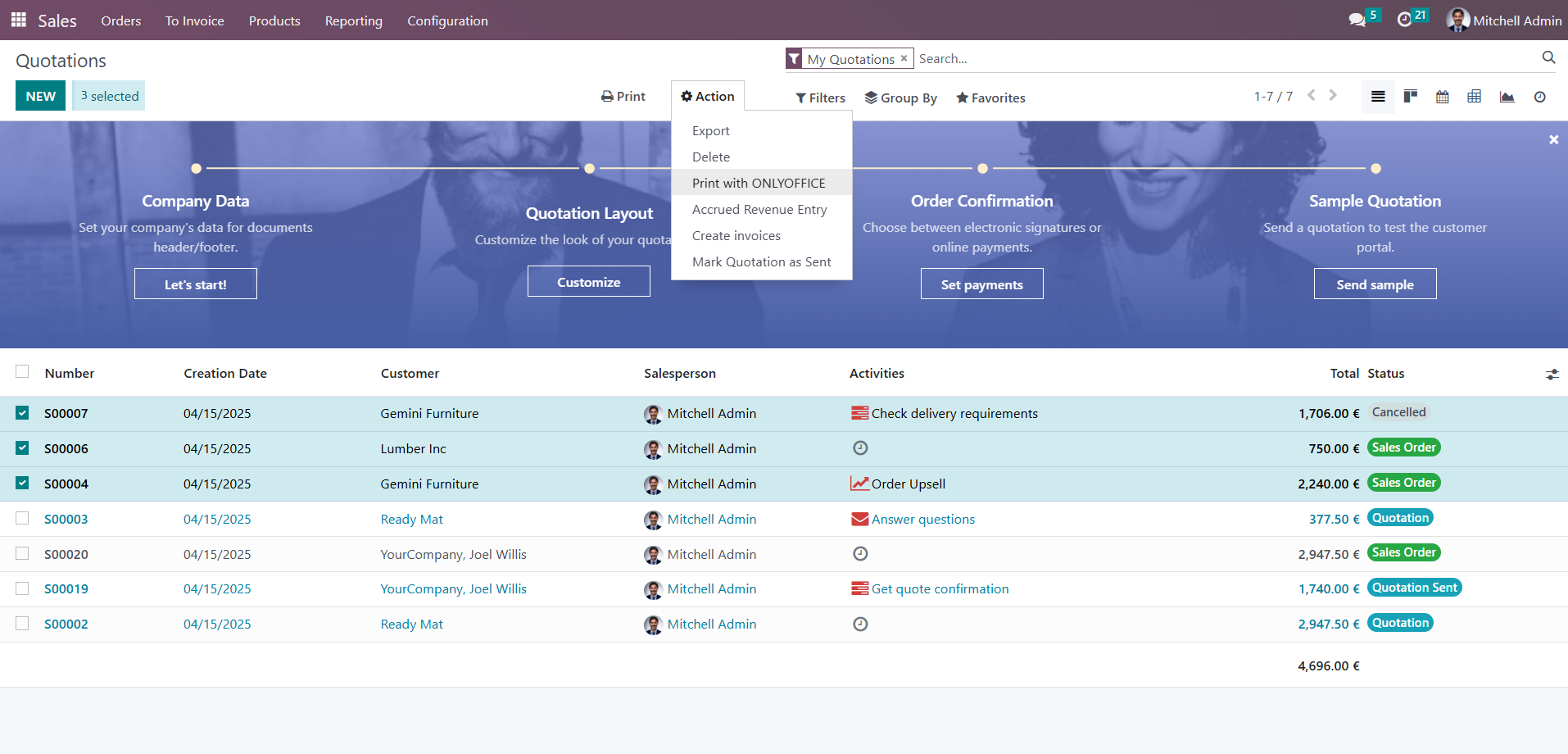1568x754 pixels.
Task: Sort by the Creation Date column header
Action: (225, 374)
